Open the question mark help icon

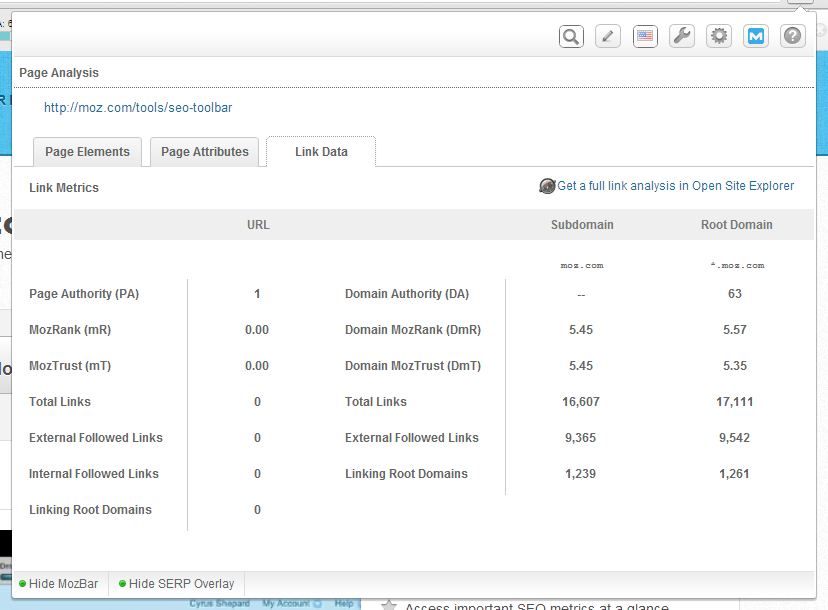[793, 36]
